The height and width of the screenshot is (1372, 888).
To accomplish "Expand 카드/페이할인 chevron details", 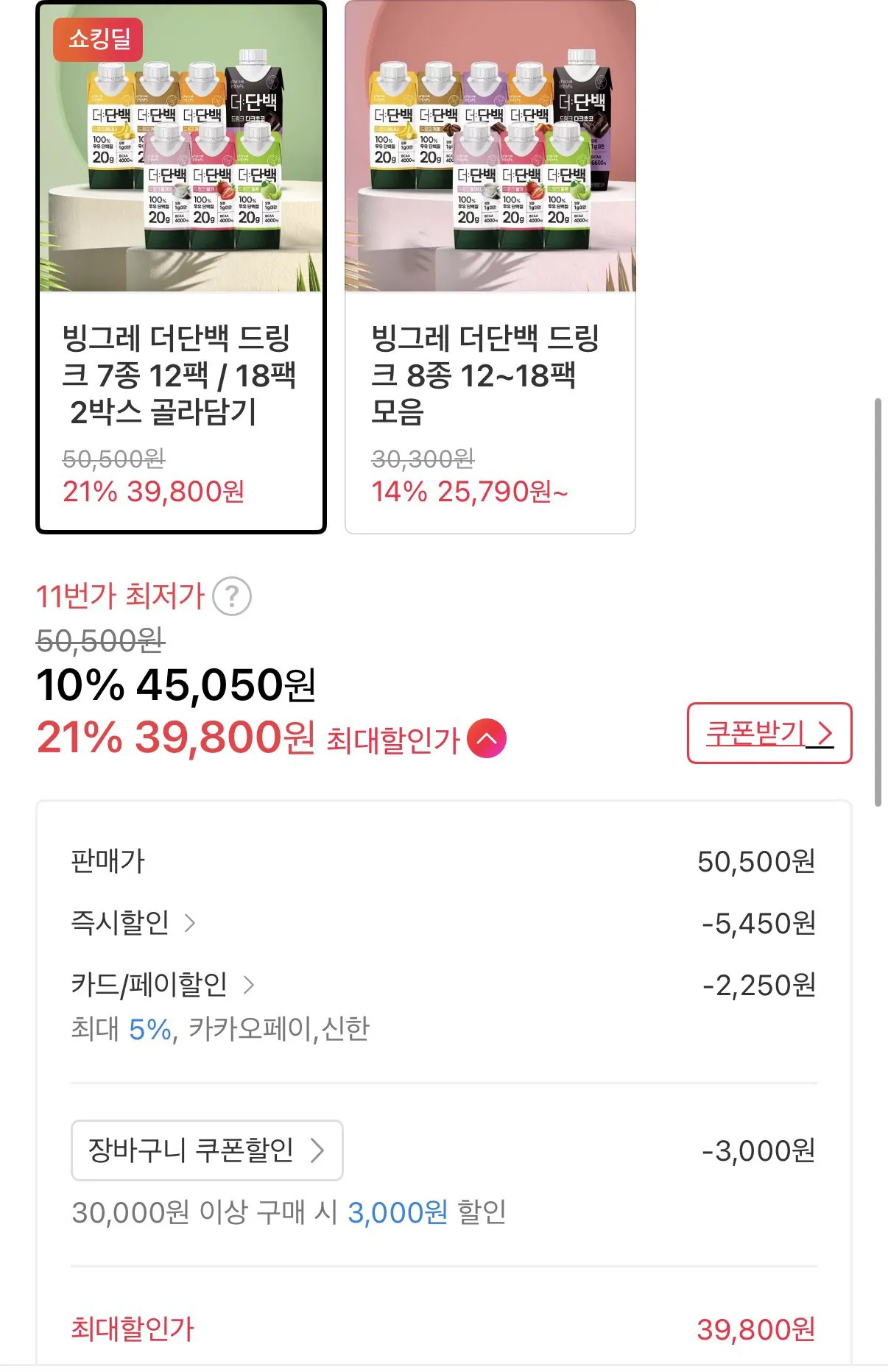I will pyautogui.click(x=249, y=985).
